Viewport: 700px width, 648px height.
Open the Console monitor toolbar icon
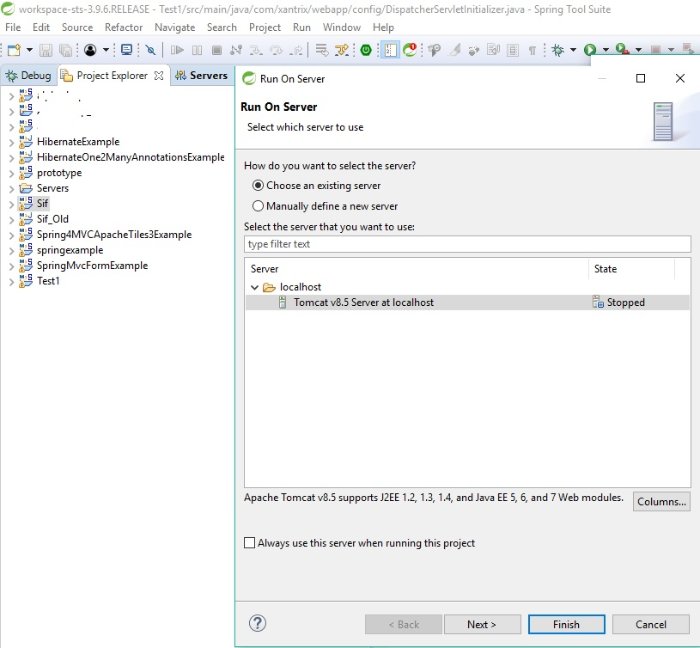(x=127, y=50)
